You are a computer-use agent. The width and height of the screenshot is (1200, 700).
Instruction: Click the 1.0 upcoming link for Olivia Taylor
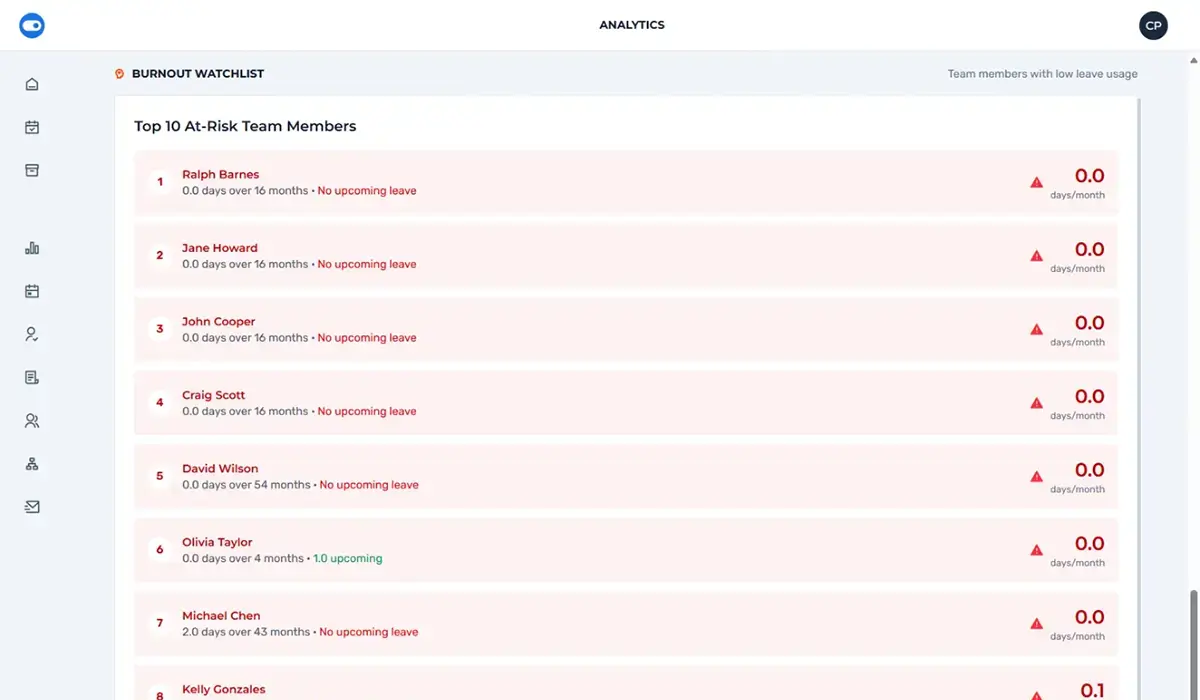347,558
